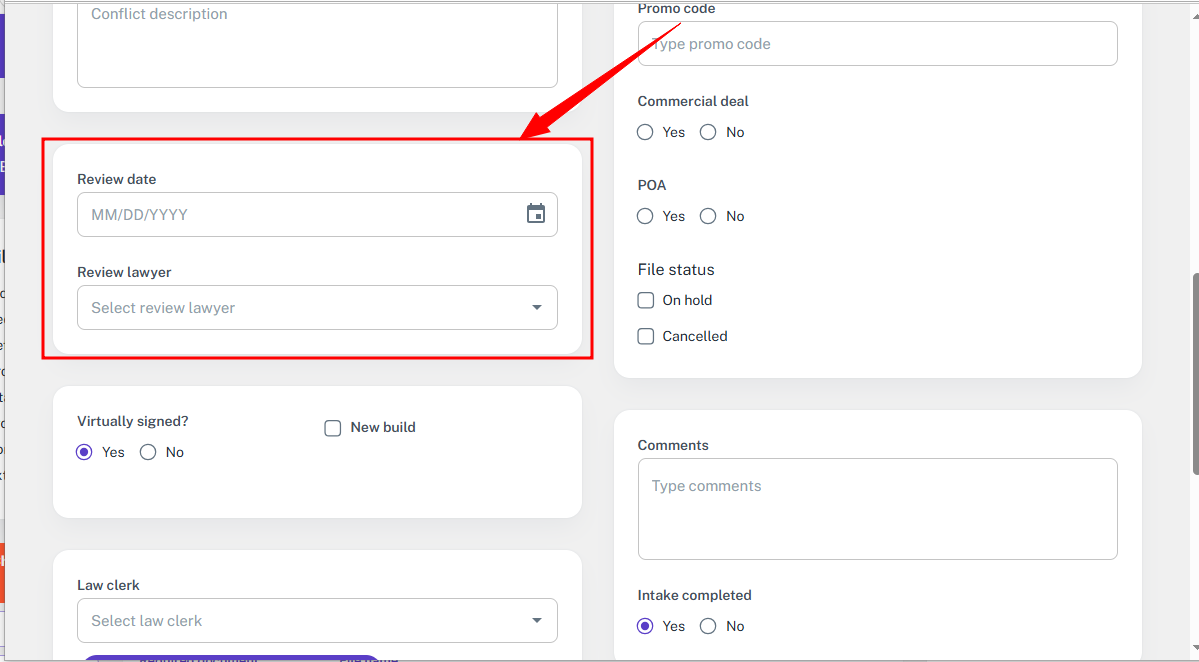Image resolution: width=1199 pixels, height=662 pixels.
Task: Click the MM/DD/YYYY Review date field
Action: 300,215
